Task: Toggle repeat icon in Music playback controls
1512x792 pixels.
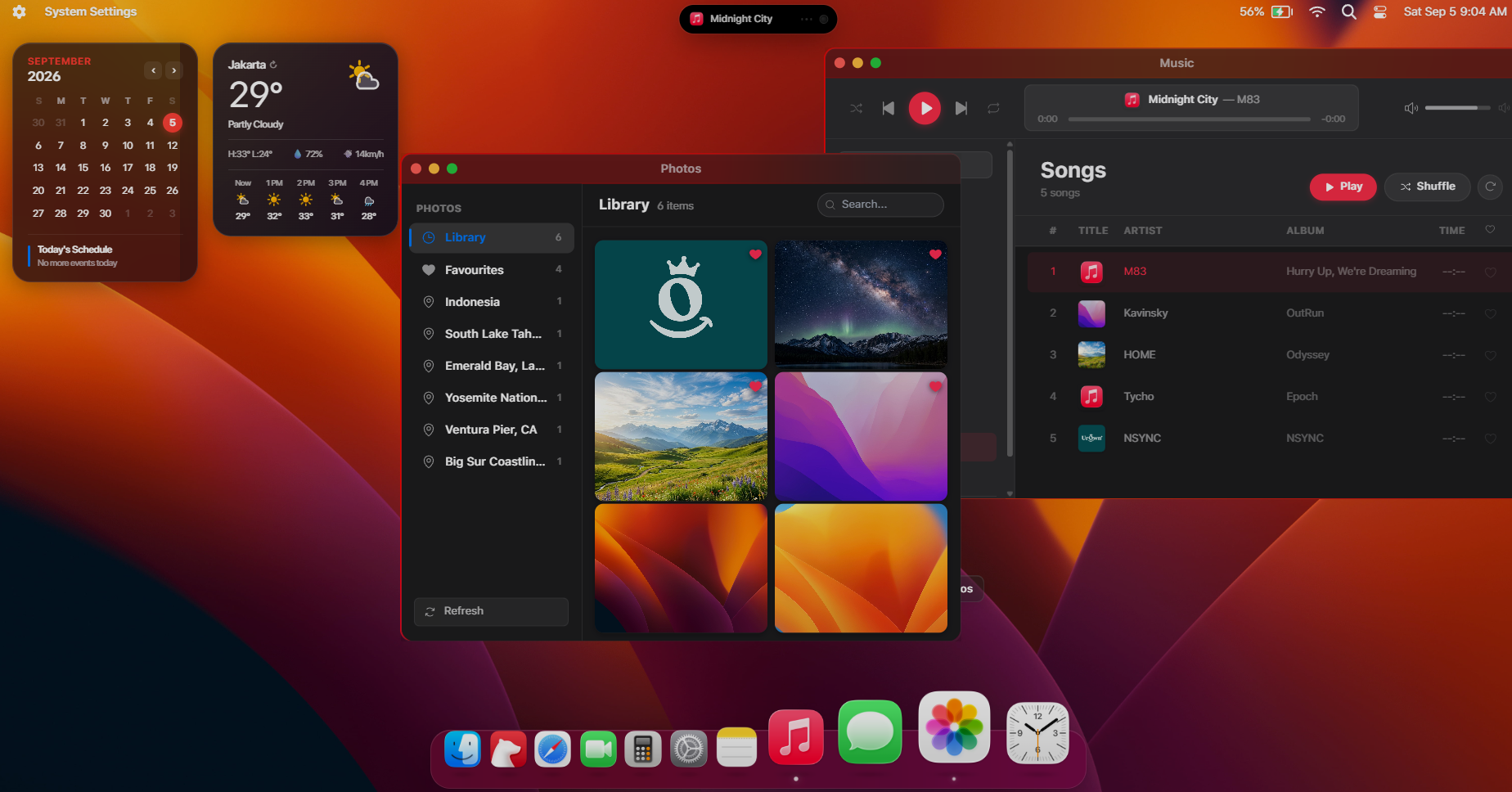Action: point(993,108)
